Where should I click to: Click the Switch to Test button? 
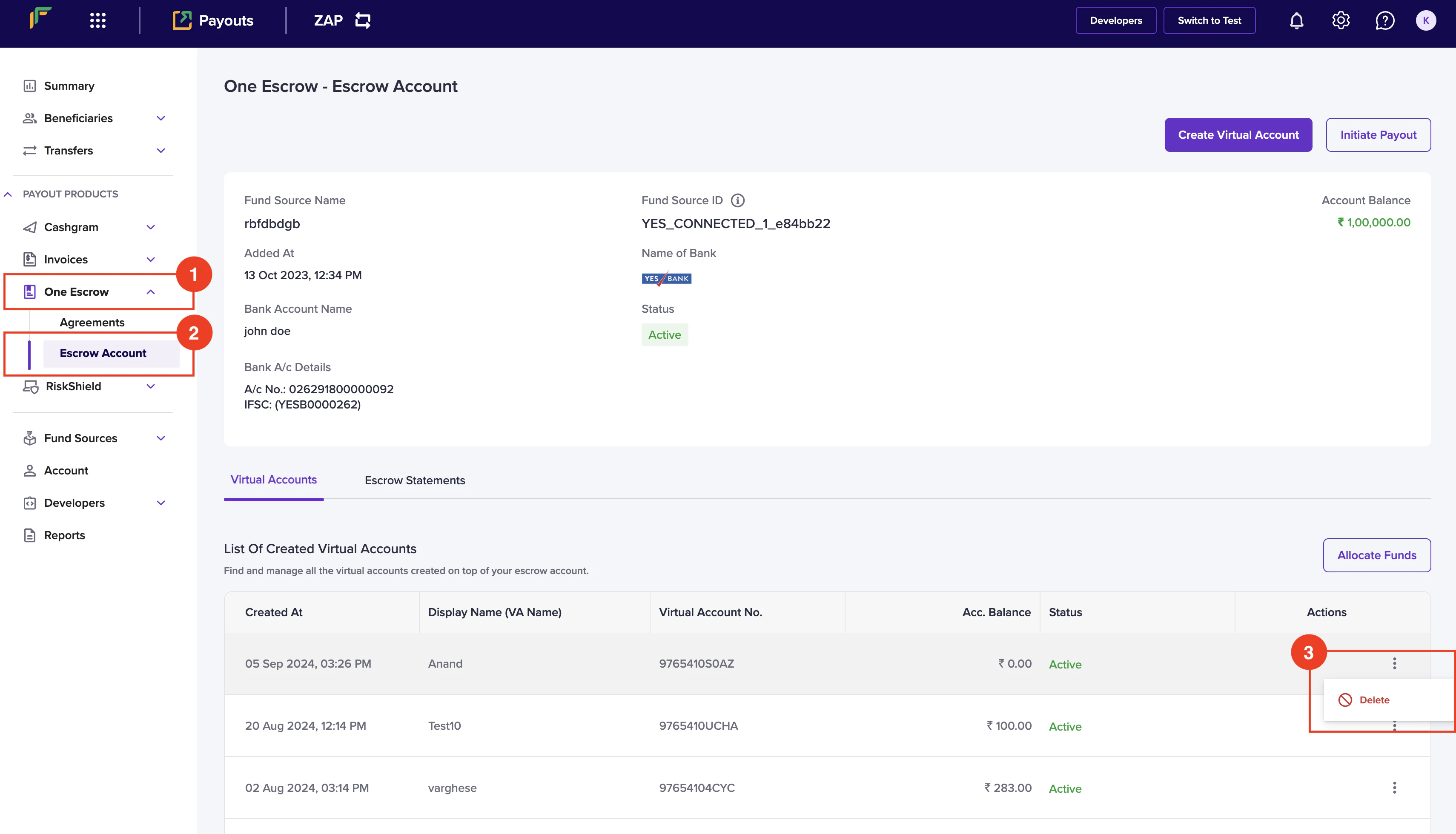1209,20
